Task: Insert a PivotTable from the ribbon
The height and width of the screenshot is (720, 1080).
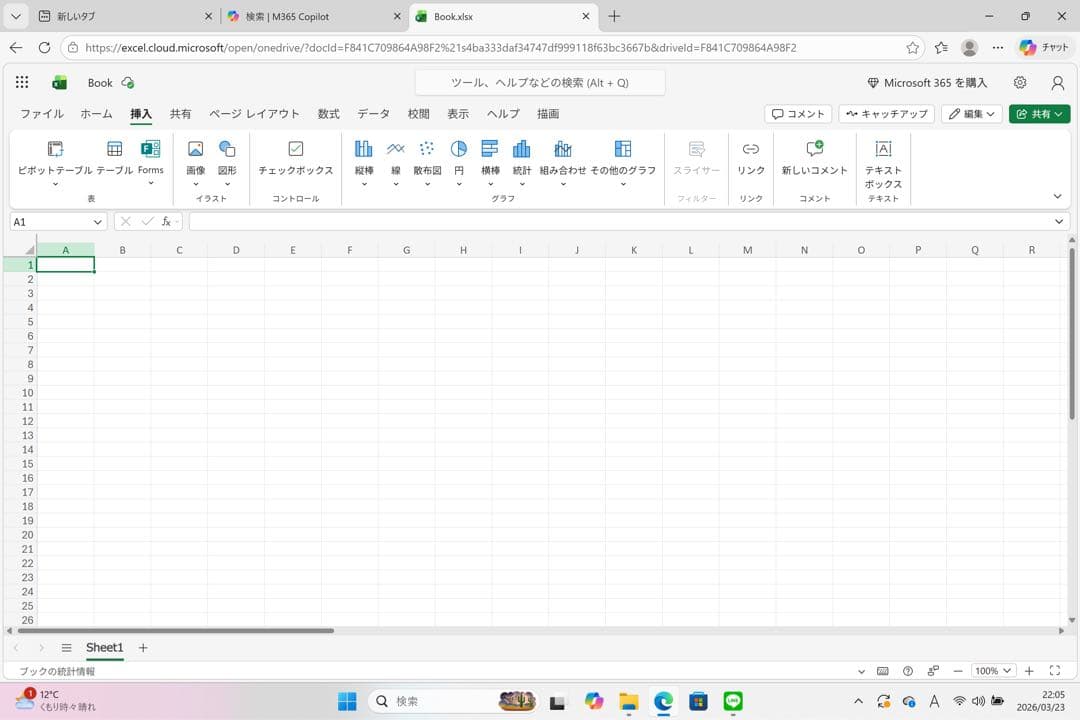Action: pos(55,156)
